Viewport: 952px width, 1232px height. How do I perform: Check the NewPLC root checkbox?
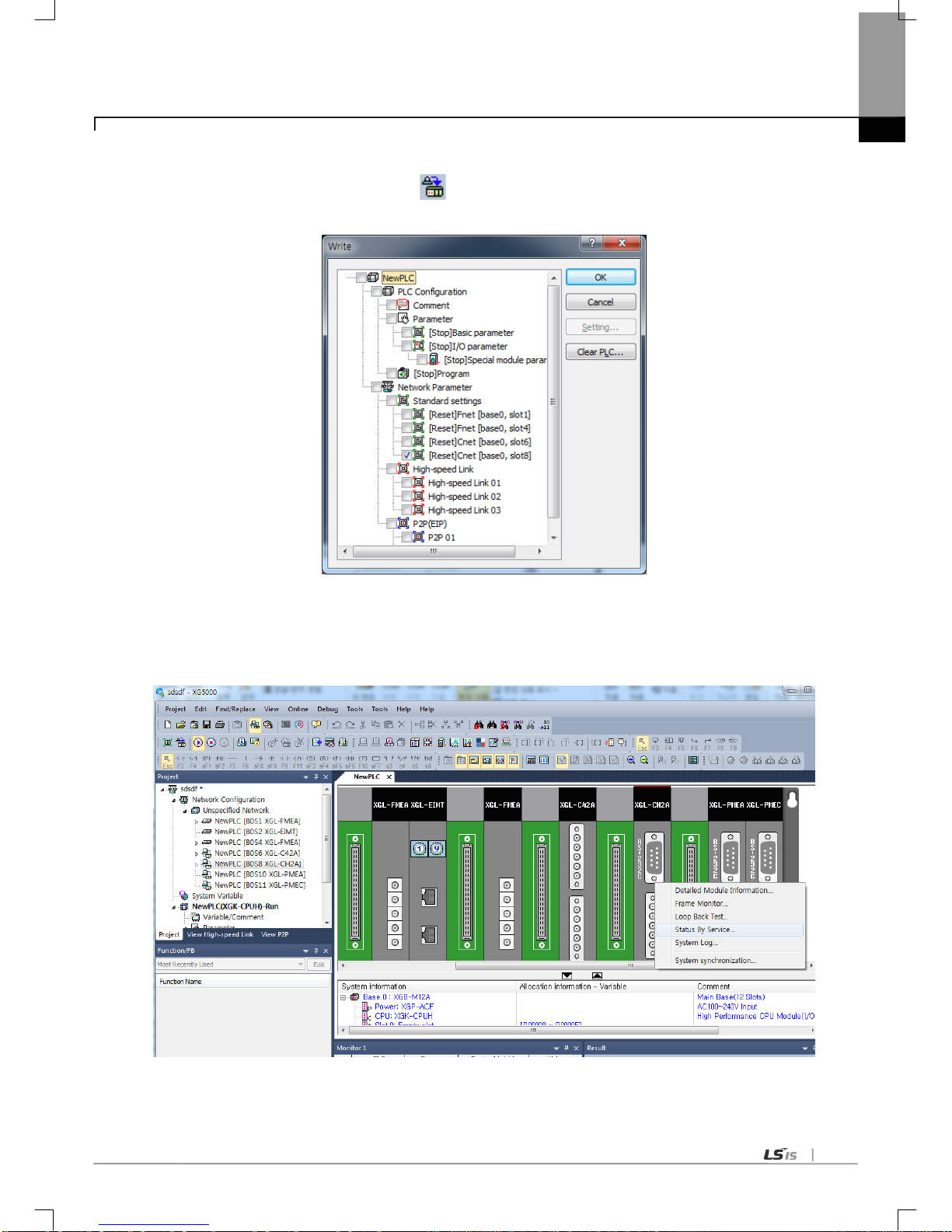click(361, 277)
